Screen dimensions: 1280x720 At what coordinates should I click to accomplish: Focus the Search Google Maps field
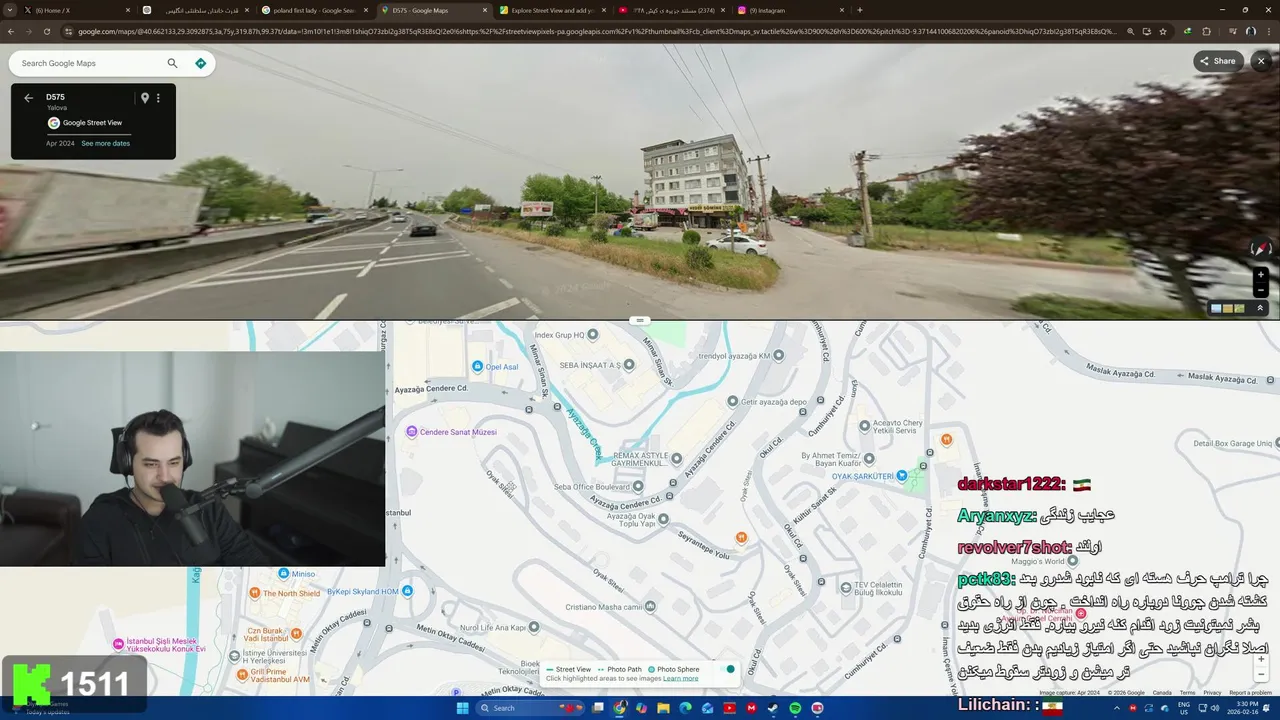coord(90,63)
